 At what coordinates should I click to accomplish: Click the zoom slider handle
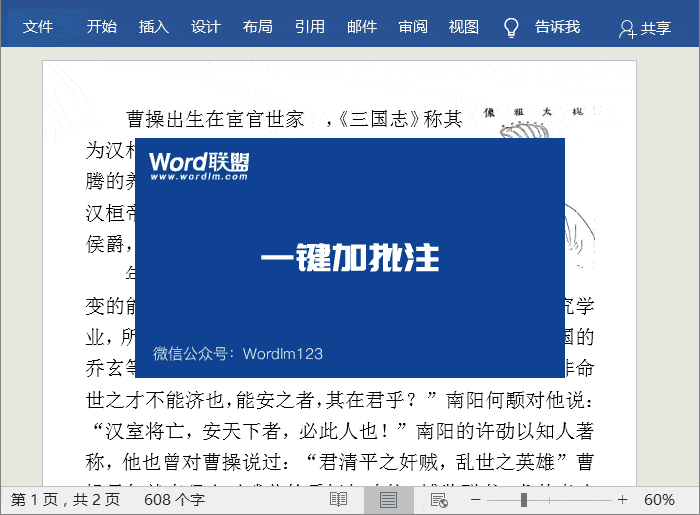(524, 500)
